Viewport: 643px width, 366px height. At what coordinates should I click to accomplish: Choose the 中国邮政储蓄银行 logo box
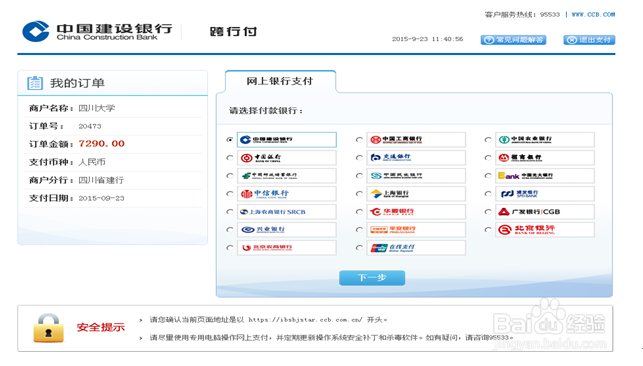(287, 176)
